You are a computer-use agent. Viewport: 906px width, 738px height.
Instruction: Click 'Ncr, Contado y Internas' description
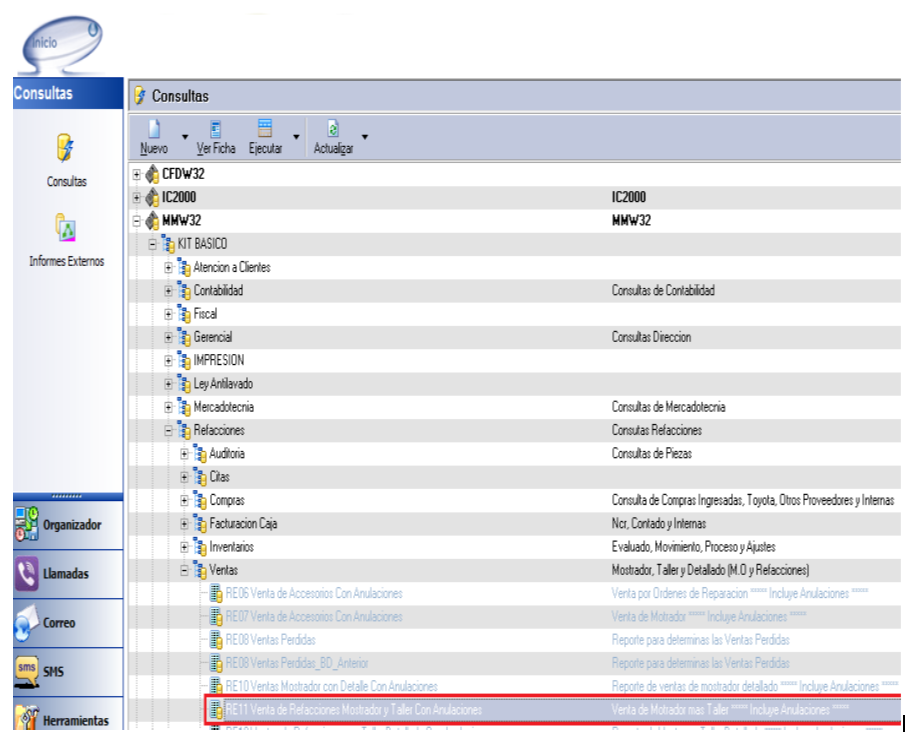(x=659, y=524)
